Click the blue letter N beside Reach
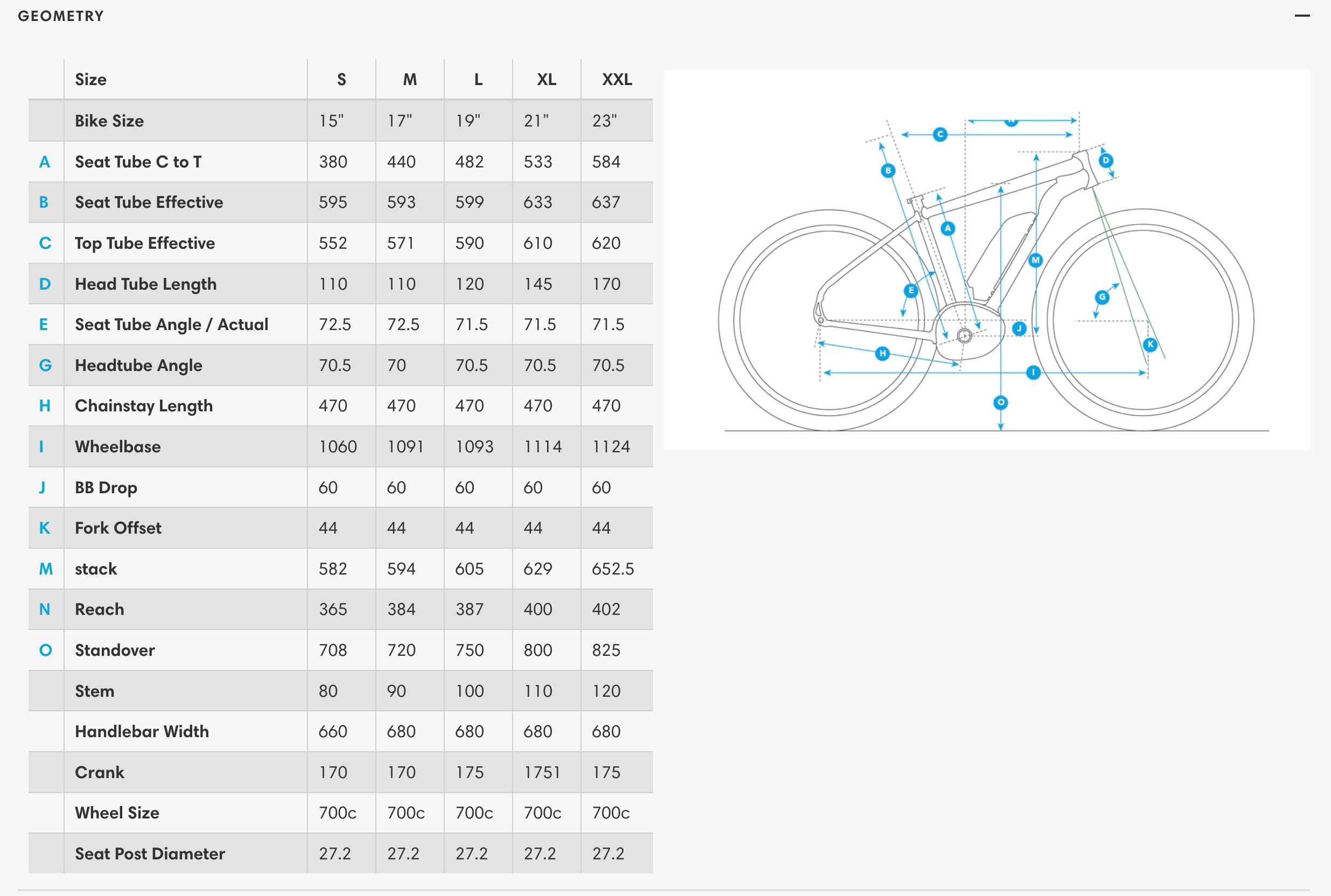This screenshot has width=1331, height=896. click(x=45, y=610)
